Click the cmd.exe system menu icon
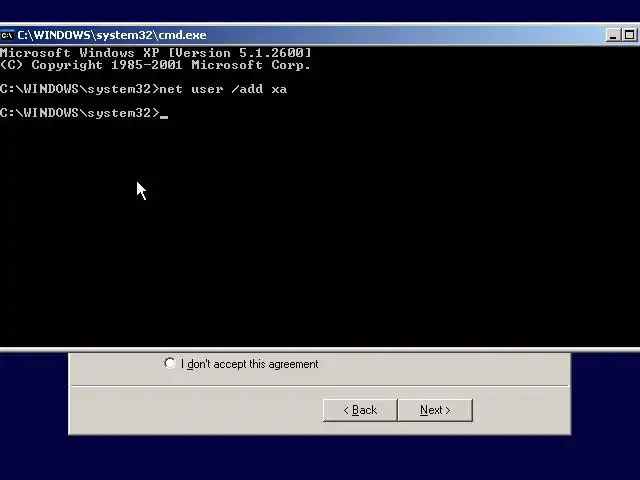 [7, 36]
